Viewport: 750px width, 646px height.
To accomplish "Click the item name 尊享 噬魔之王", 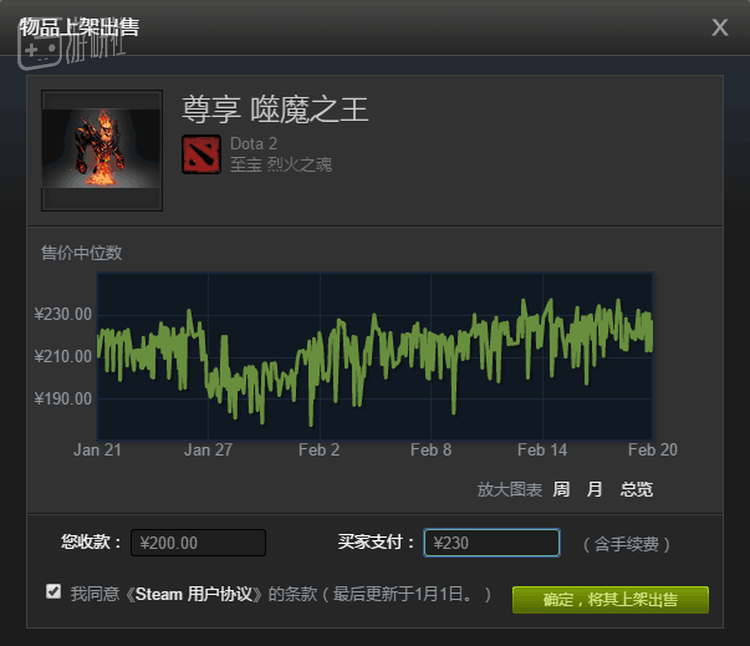I will (x=275, y=109).
